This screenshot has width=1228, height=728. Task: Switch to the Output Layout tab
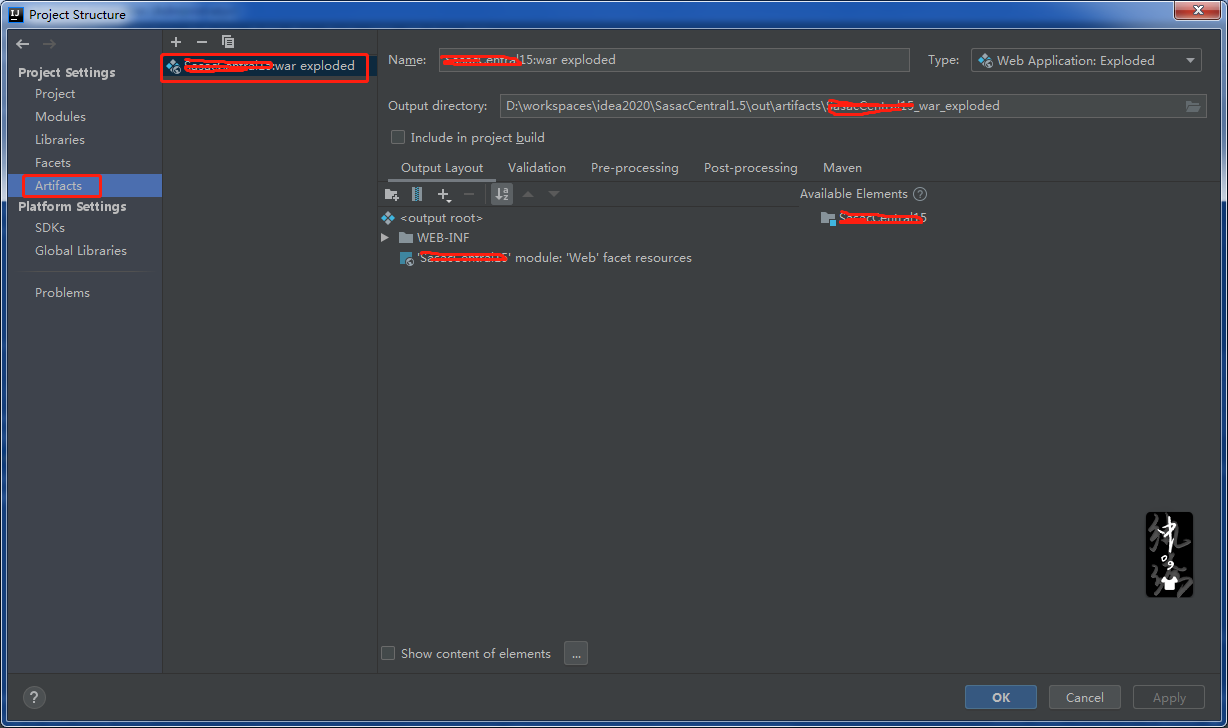point(442,168)
